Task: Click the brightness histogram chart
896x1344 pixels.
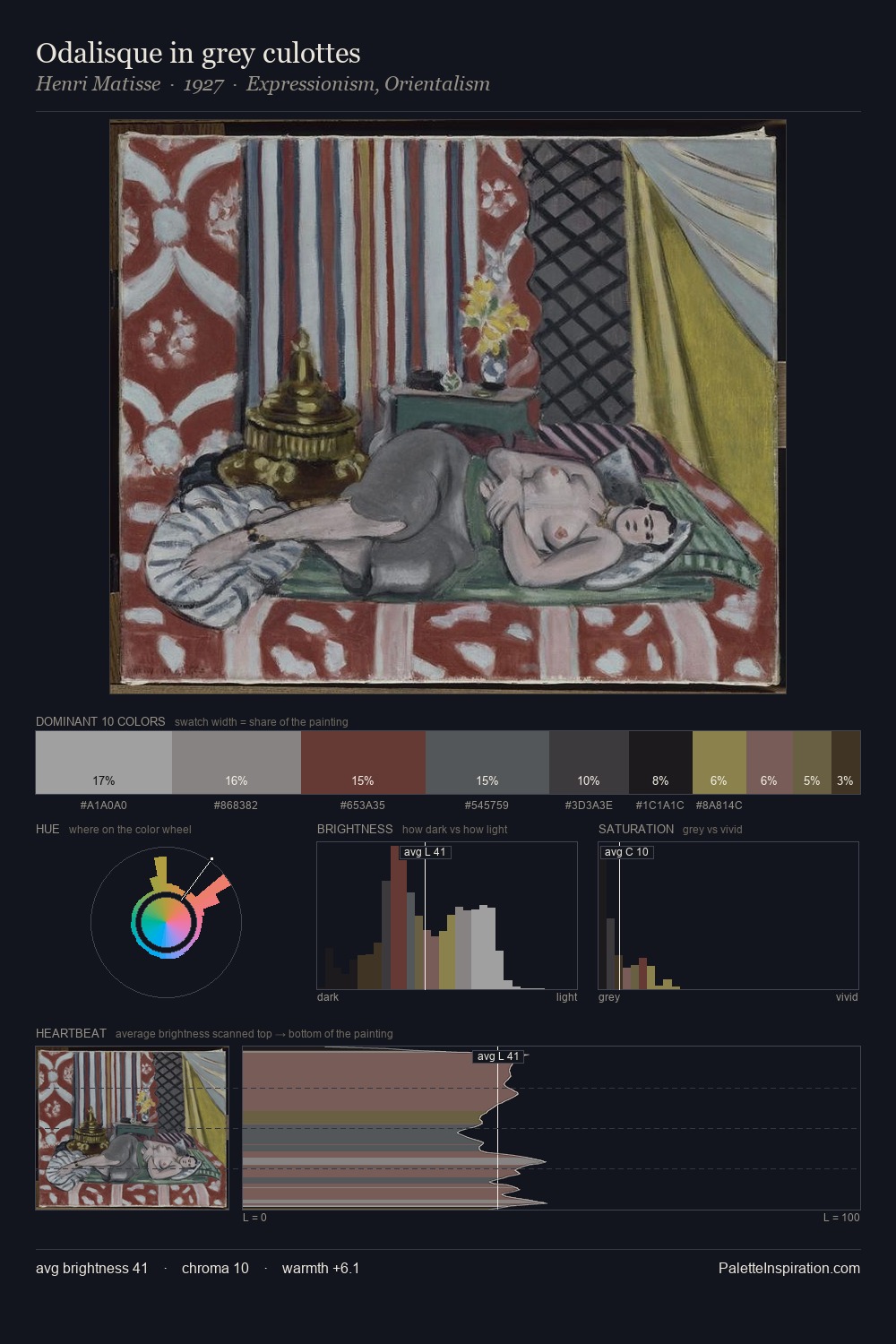Action: pos(447,916)
